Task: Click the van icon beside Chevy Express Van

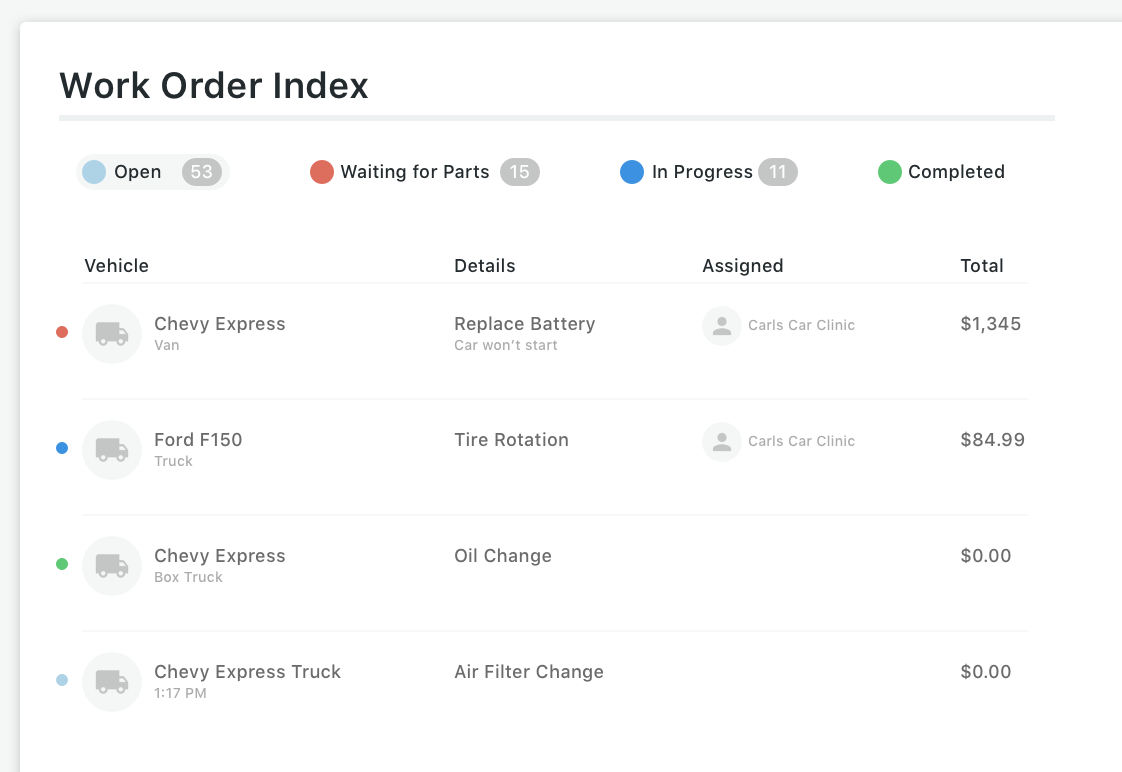Action: click(x=112, y=334)
